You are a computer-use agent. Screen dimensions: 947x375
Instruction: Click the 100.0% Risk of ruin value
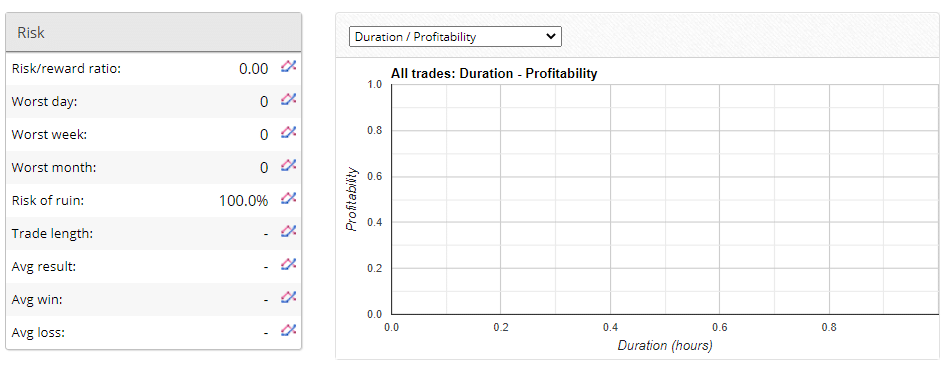coord(243,201)
